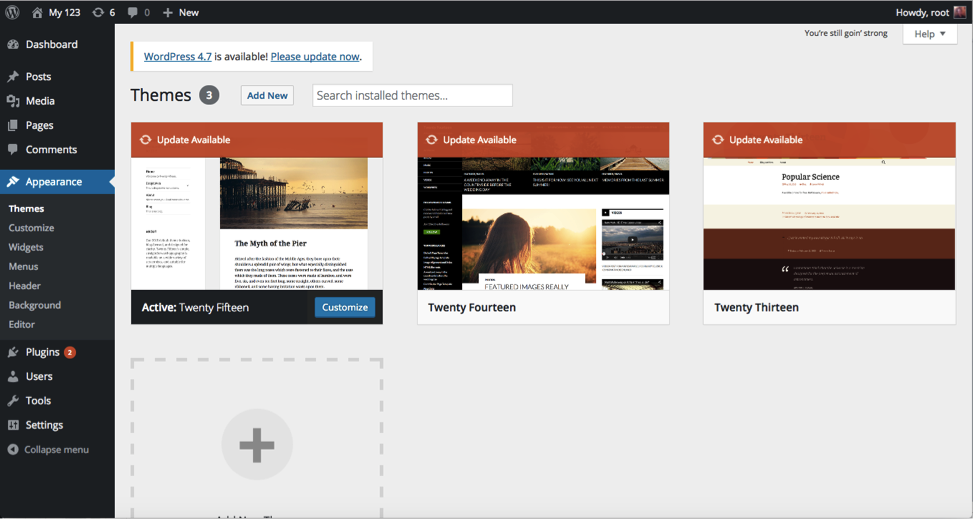Open the updates icon showing 6
This screenshot has width=973, height=519.
(x=97, y=12)
